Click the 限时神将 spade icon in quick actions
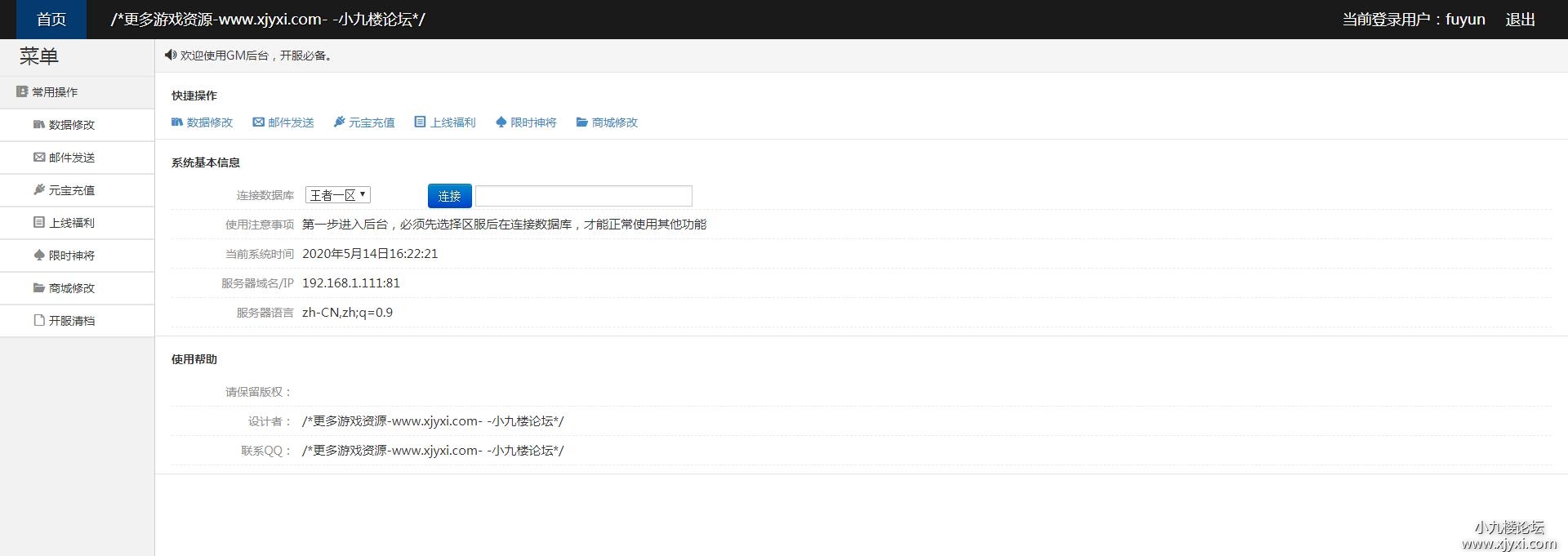 pos(501,122)
